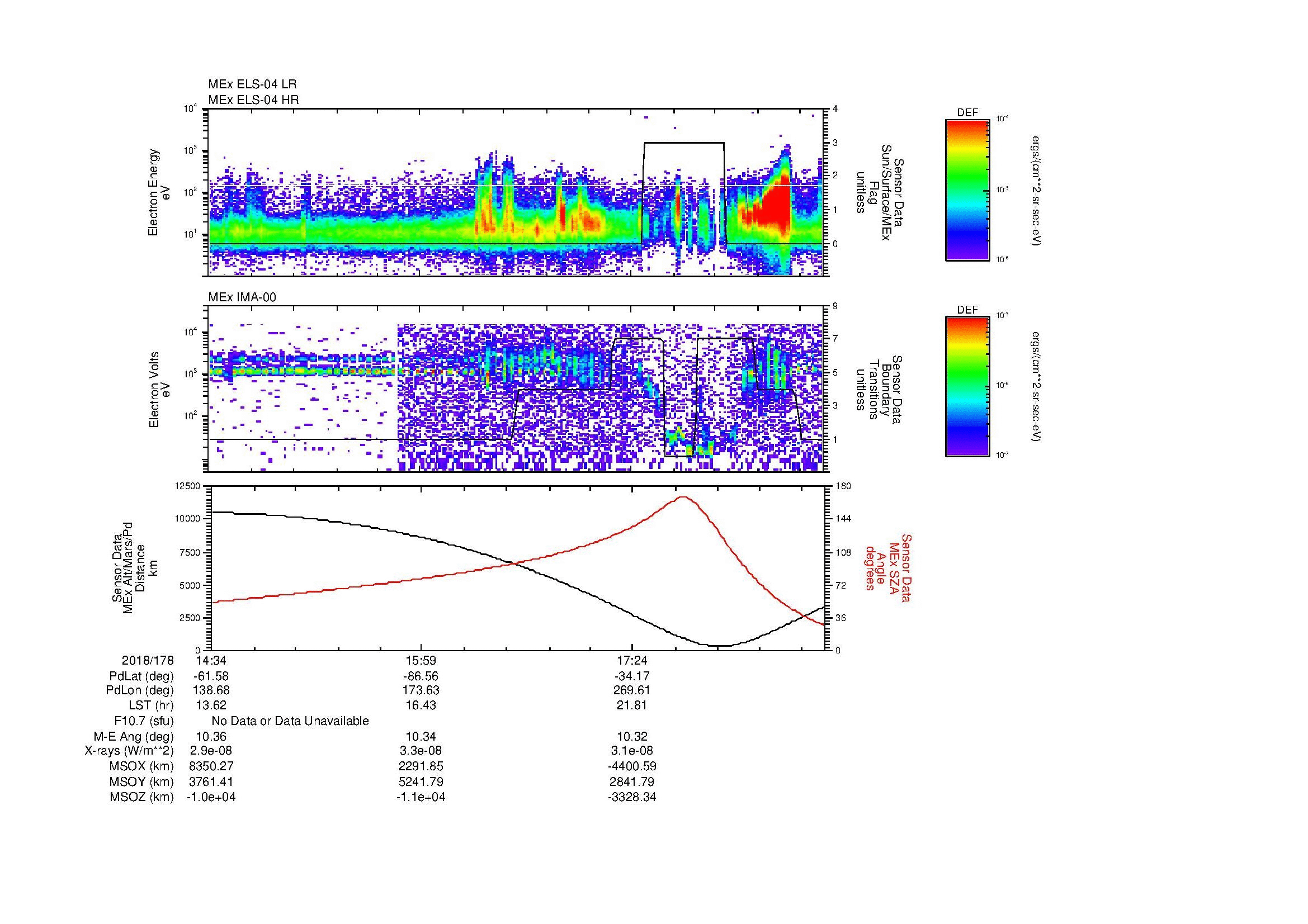The image size is (1308, 924).
Task: Click the X-rays value '3.1e-08'
Action: point(632,751)
